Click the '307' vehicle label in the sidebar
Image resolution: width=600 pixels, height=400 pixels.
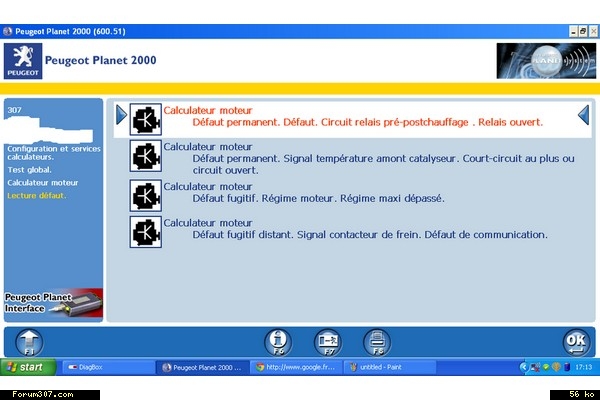(14, 110)
